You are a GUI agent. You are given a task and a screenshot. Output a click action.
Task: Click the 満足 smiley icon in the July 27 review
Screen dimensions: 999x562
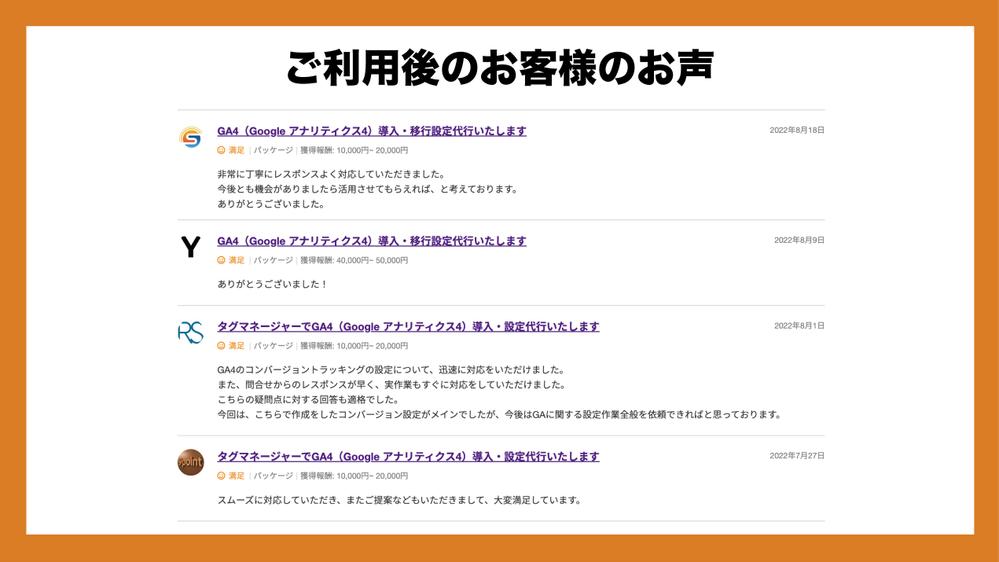pos(221,475)
